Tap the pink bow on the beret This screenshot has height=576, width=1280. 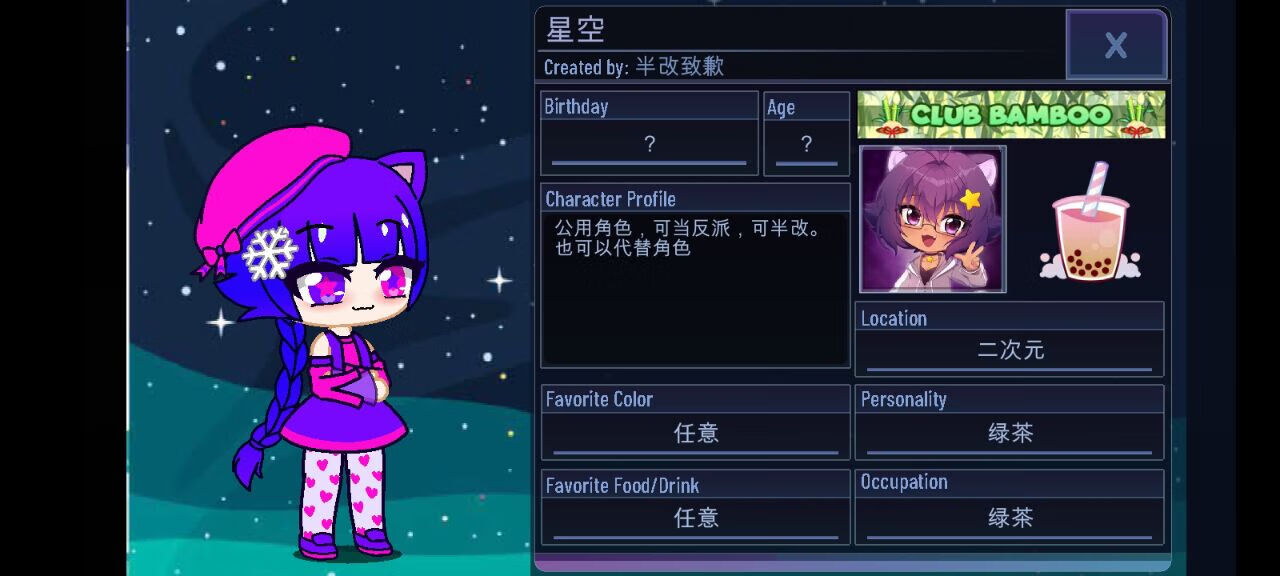pyautogui.click(x=217, y=254)
